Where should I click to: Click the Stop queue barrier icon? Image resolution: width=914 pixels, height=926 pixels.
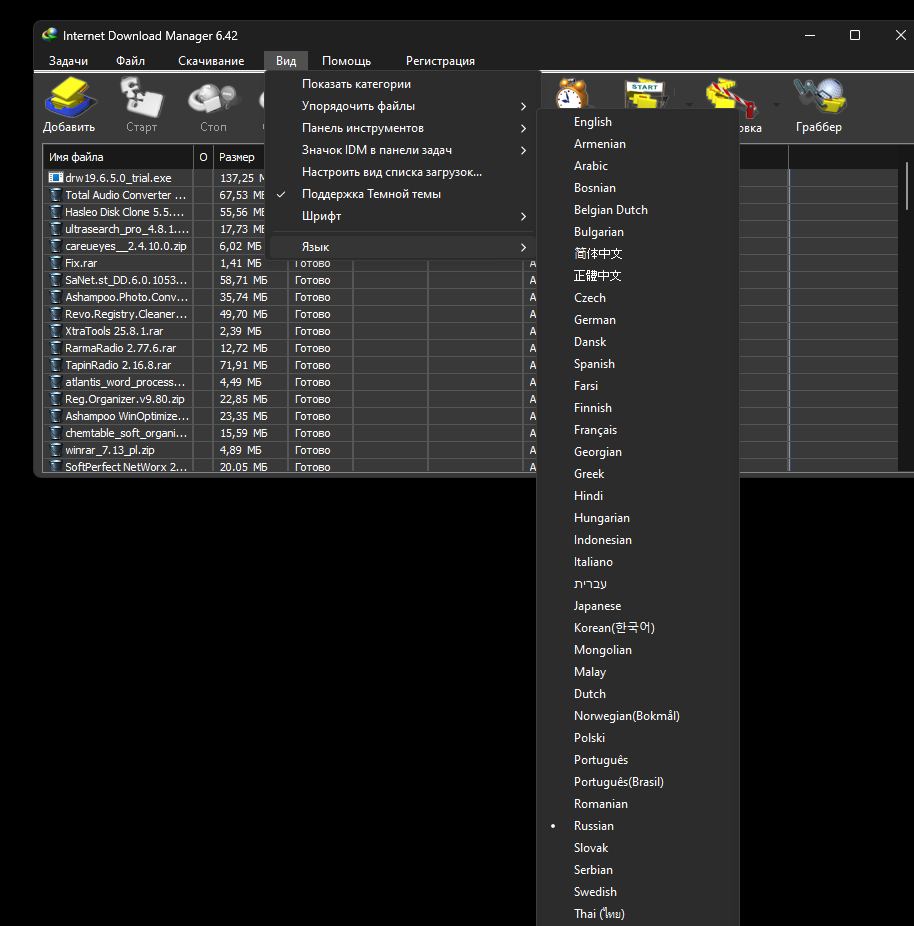[x=730, y=96]
